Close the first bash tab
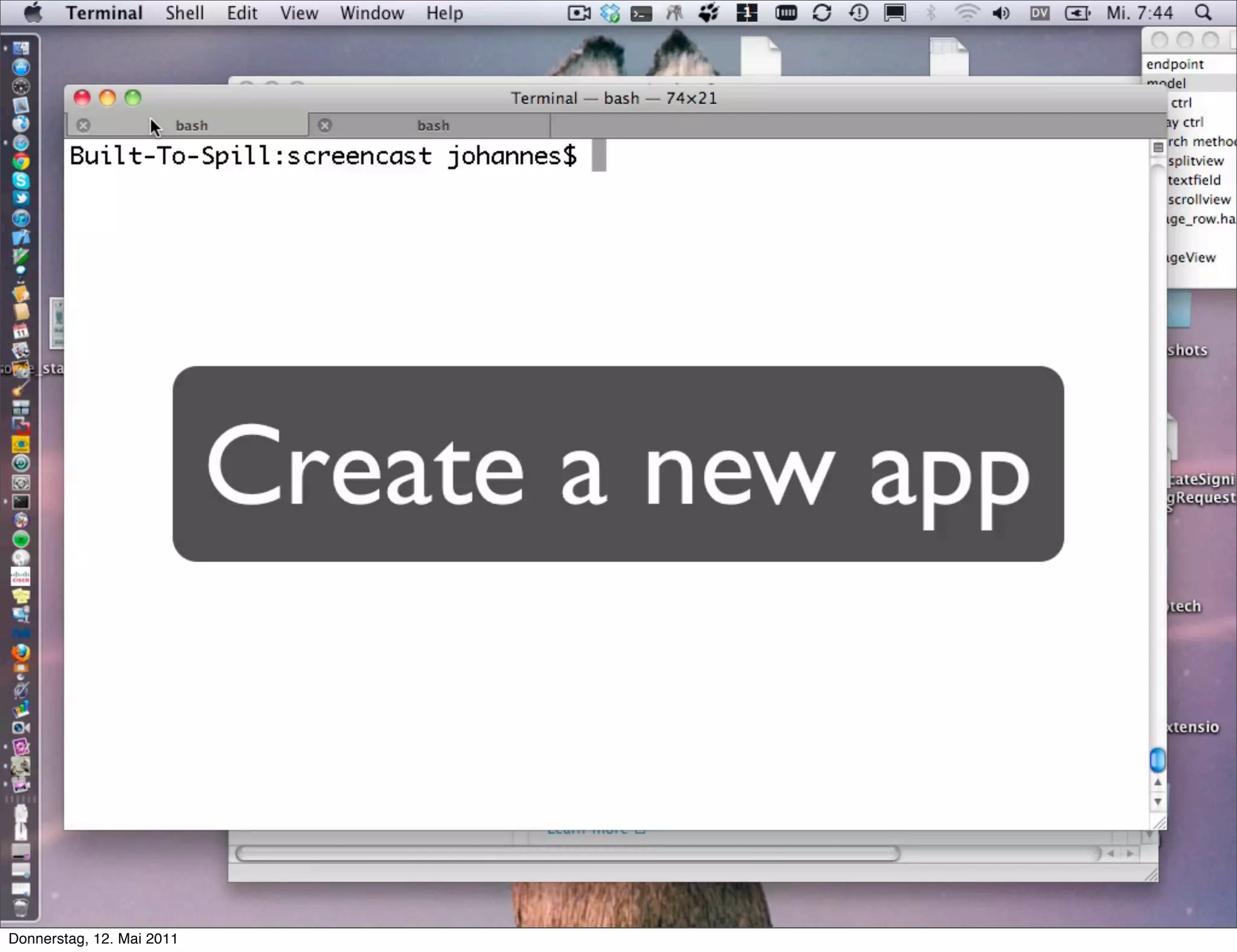Viewport: 1237px width, 952px height. tap(83, 126)
